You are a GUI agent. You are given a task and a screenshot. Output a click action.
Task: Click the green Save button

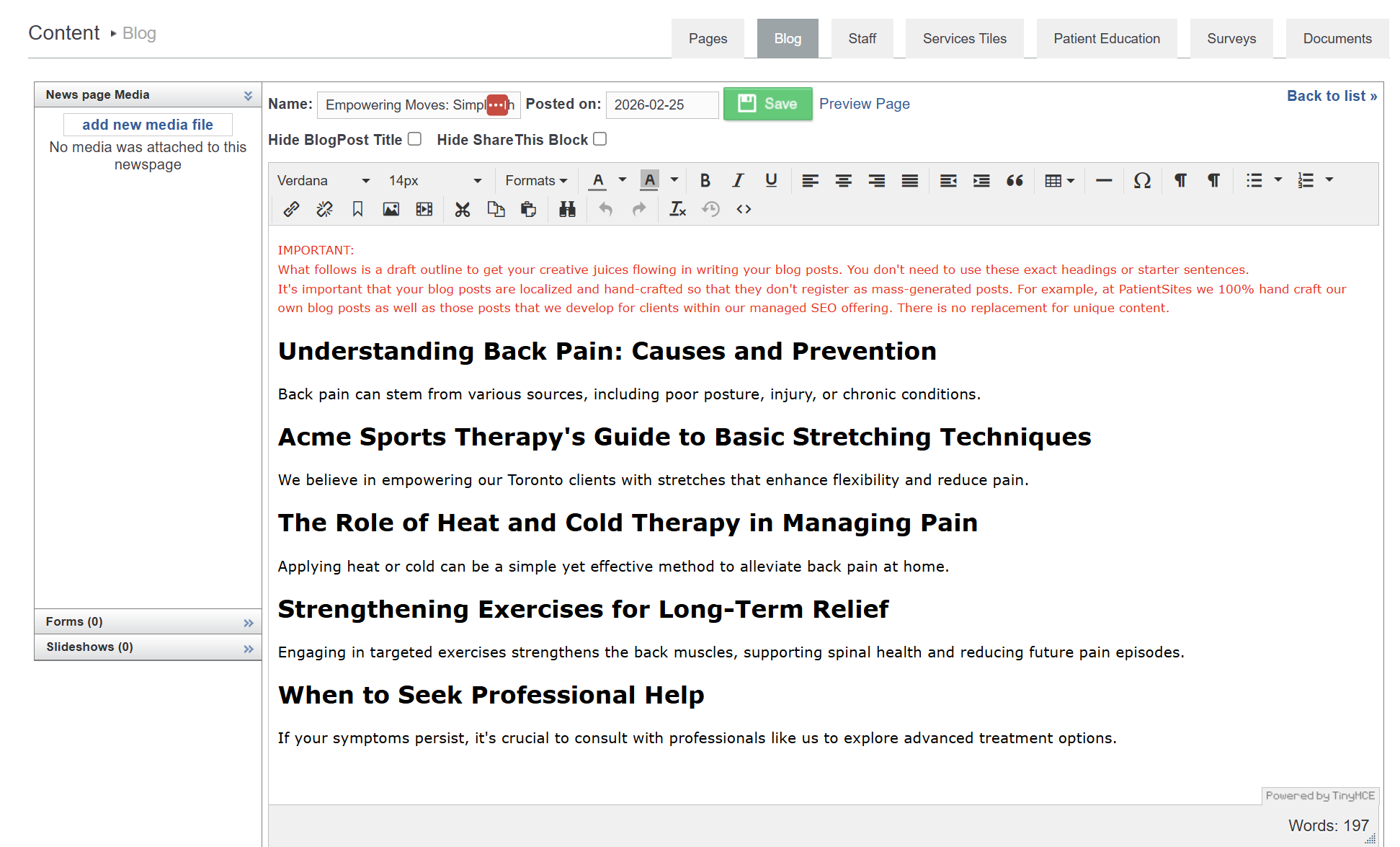point(767,104)
